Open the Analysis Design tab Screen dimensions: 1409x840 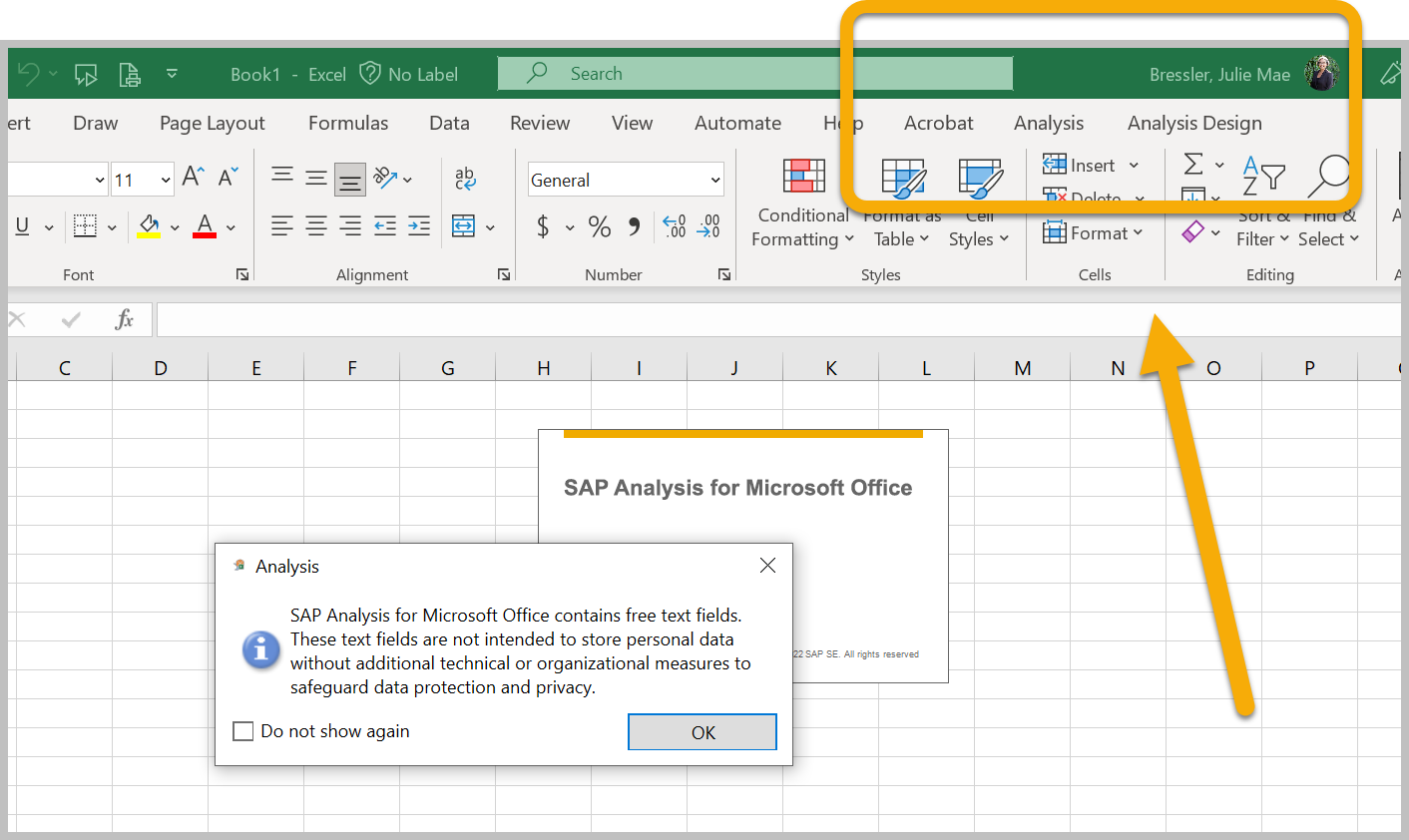[1194, 123]
